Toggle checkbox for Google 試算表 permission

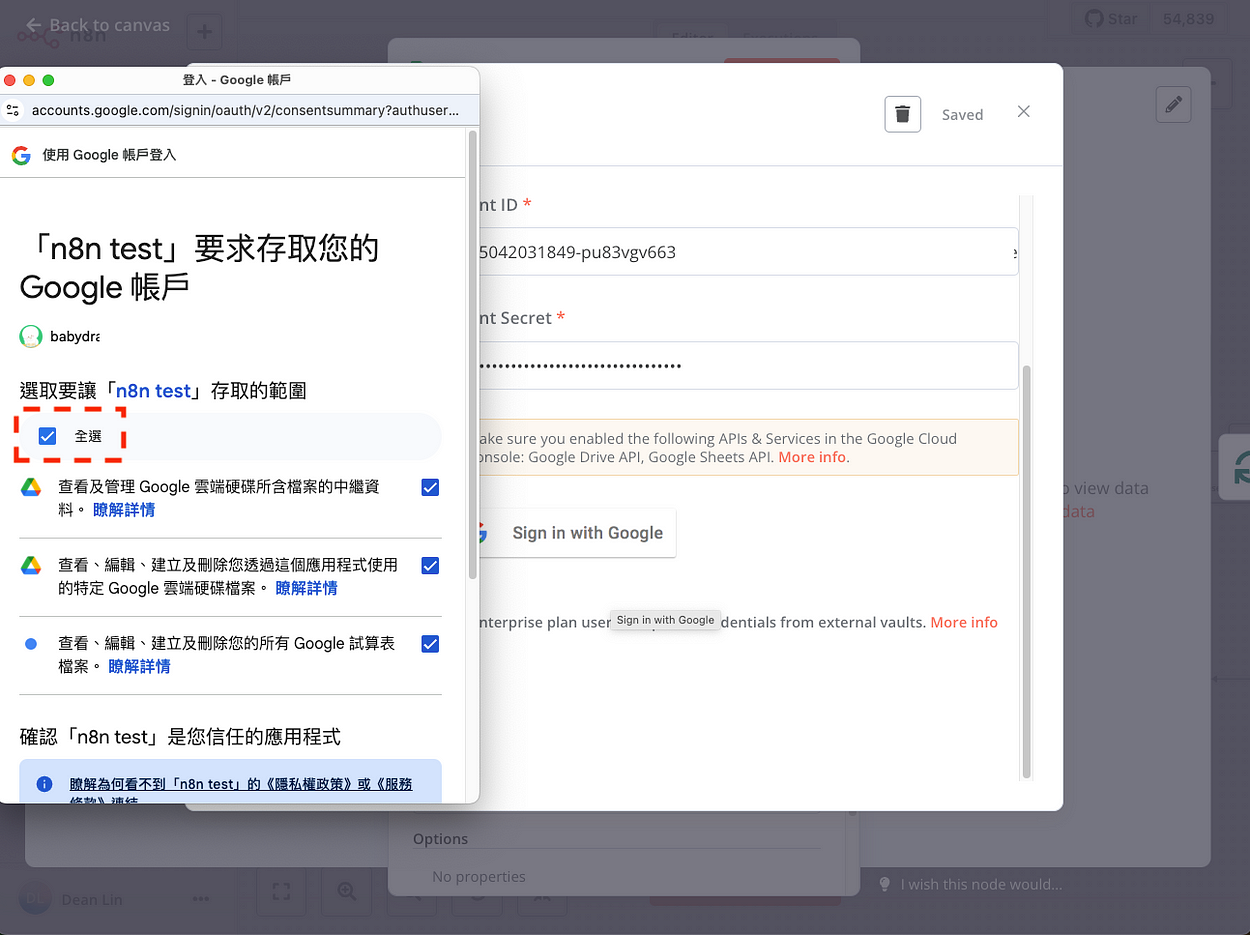click(430, 644)
